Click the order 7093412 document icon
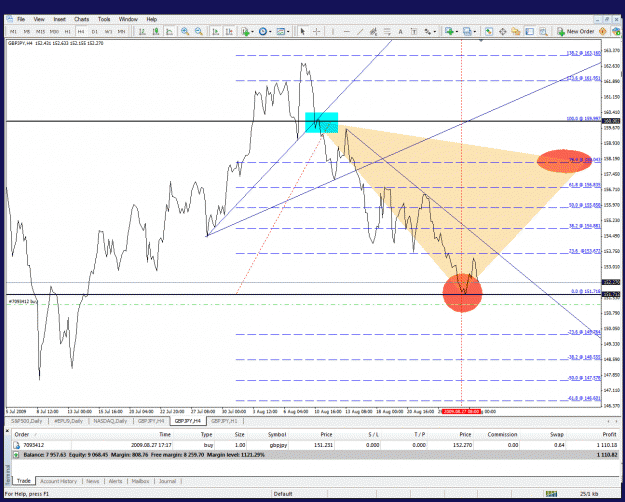This screenshot has width=625, height=502. click(x=17, y=445)
